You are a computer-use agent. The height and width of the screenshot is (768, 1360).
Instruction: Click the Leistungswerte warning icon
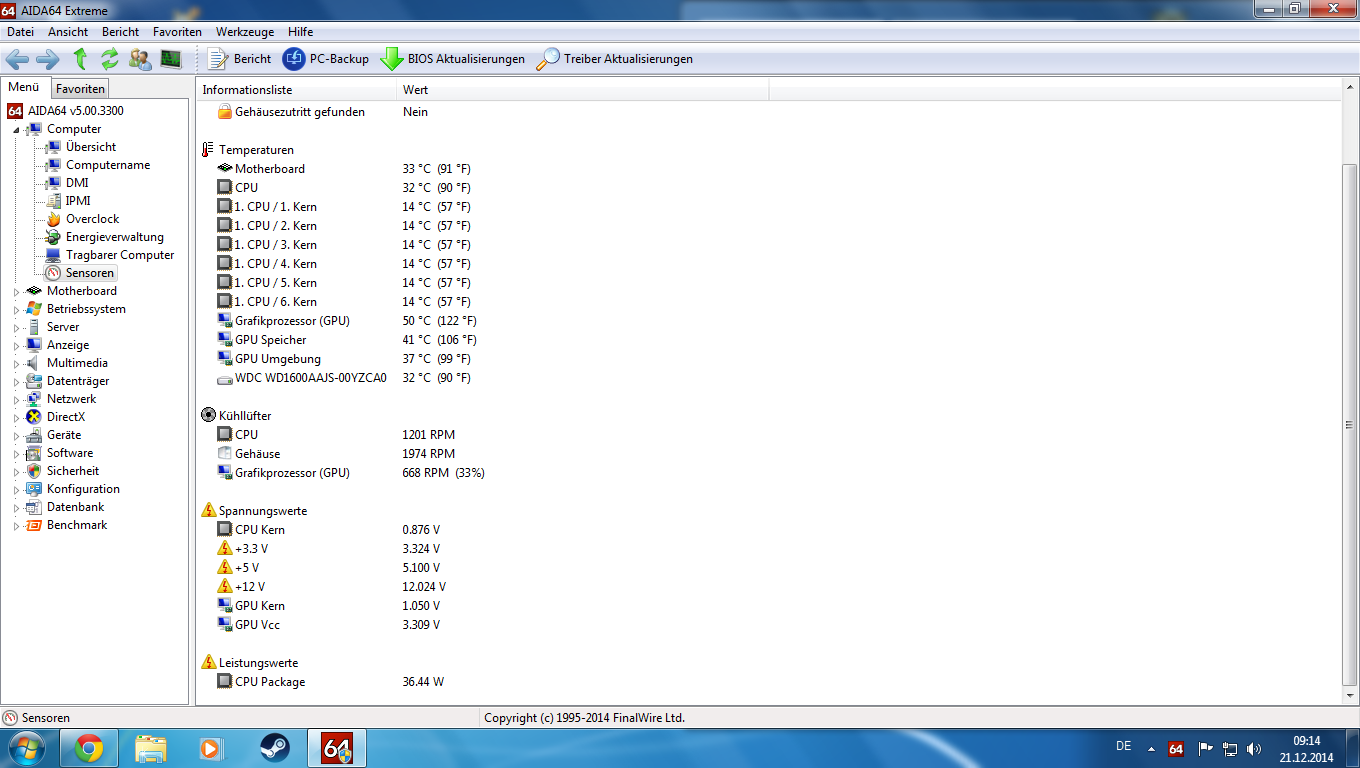coord(208,663)
